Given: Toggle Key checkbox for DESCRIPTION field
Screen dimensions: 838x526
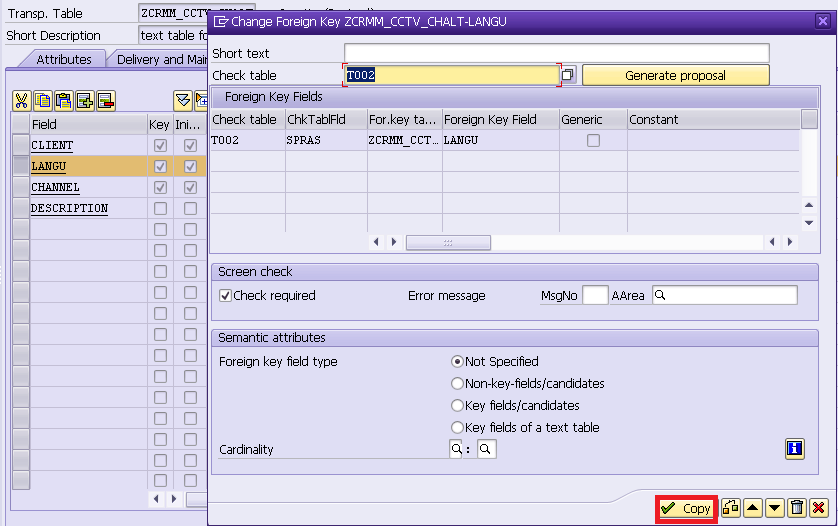Looking at the screenshot, I should (x=160, y=208).
